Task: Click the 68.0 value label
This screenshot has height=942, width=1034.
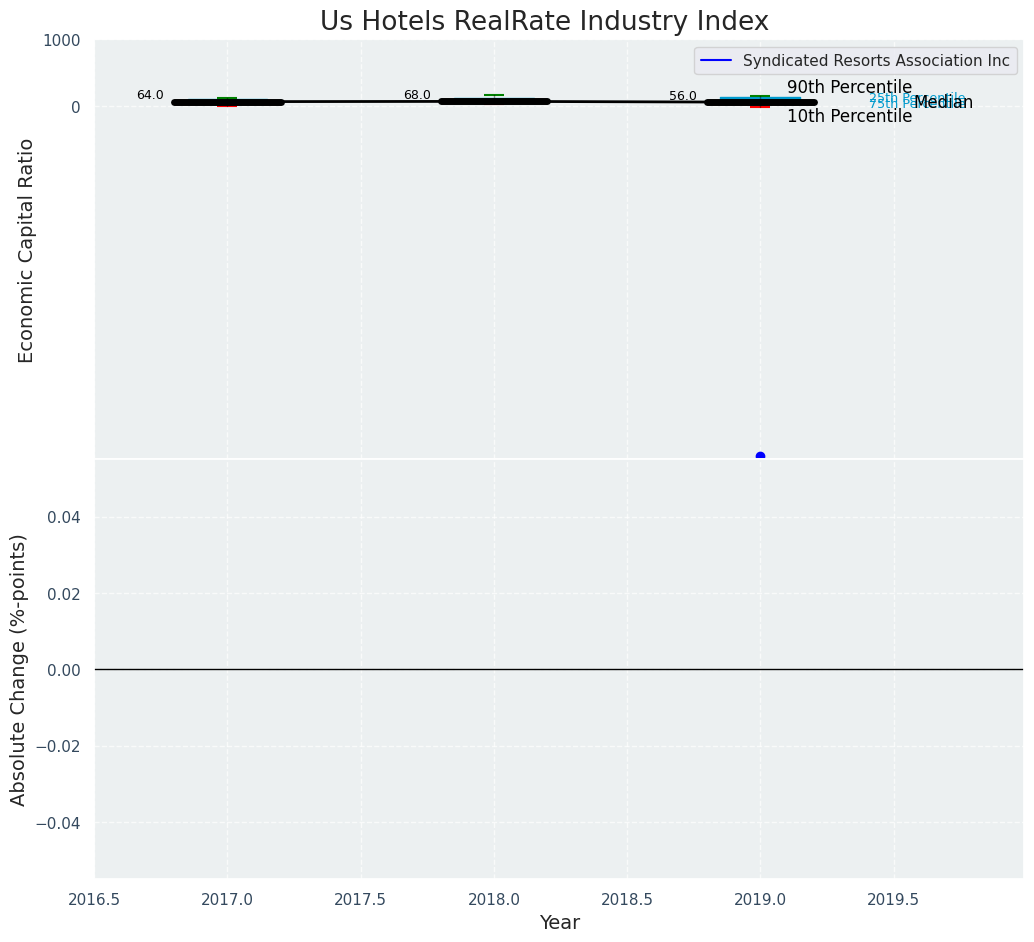Action: point(417,95)
